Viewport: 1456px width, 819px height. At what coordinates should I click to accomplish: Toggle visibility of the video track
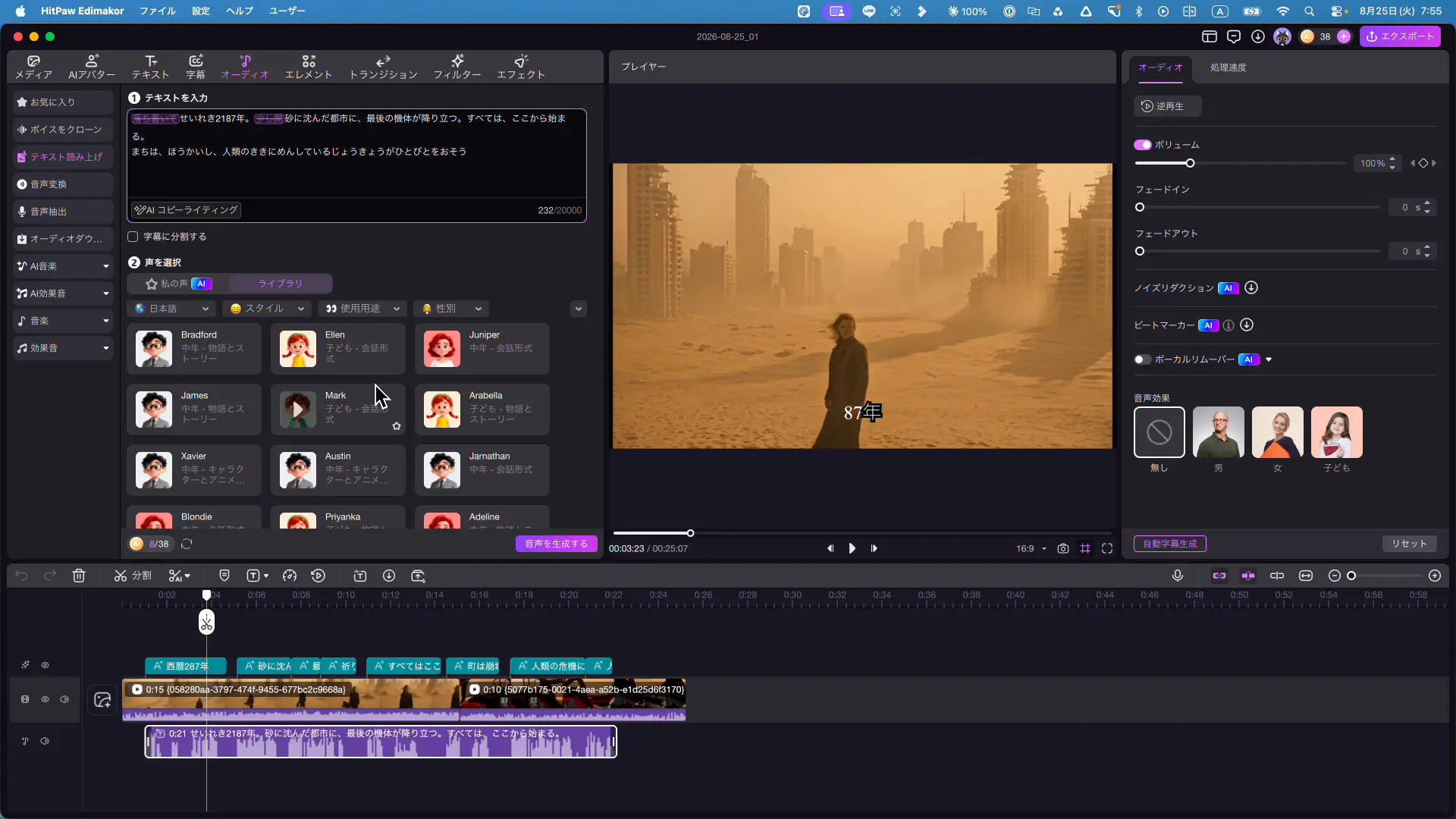coord(45,699)
